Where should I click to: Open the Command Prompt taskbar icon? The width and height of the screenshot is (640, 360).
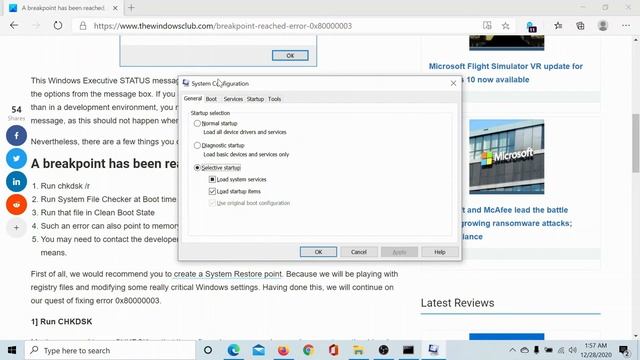tap(408, 350)
